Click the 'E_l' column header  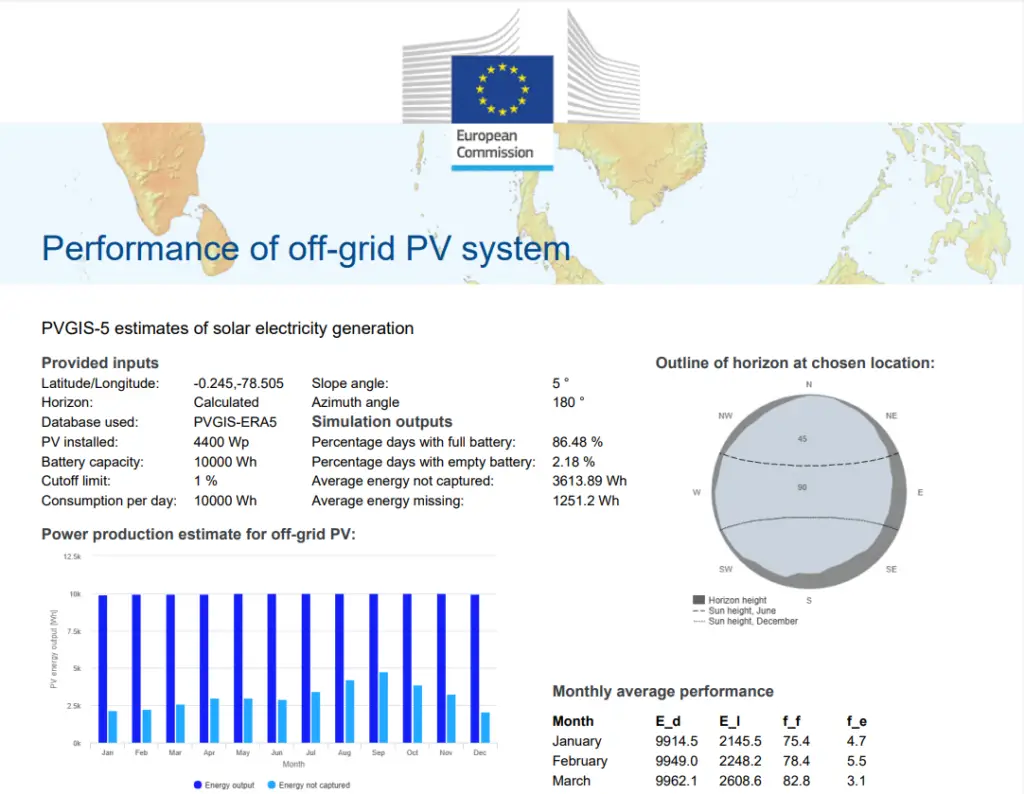729,722
